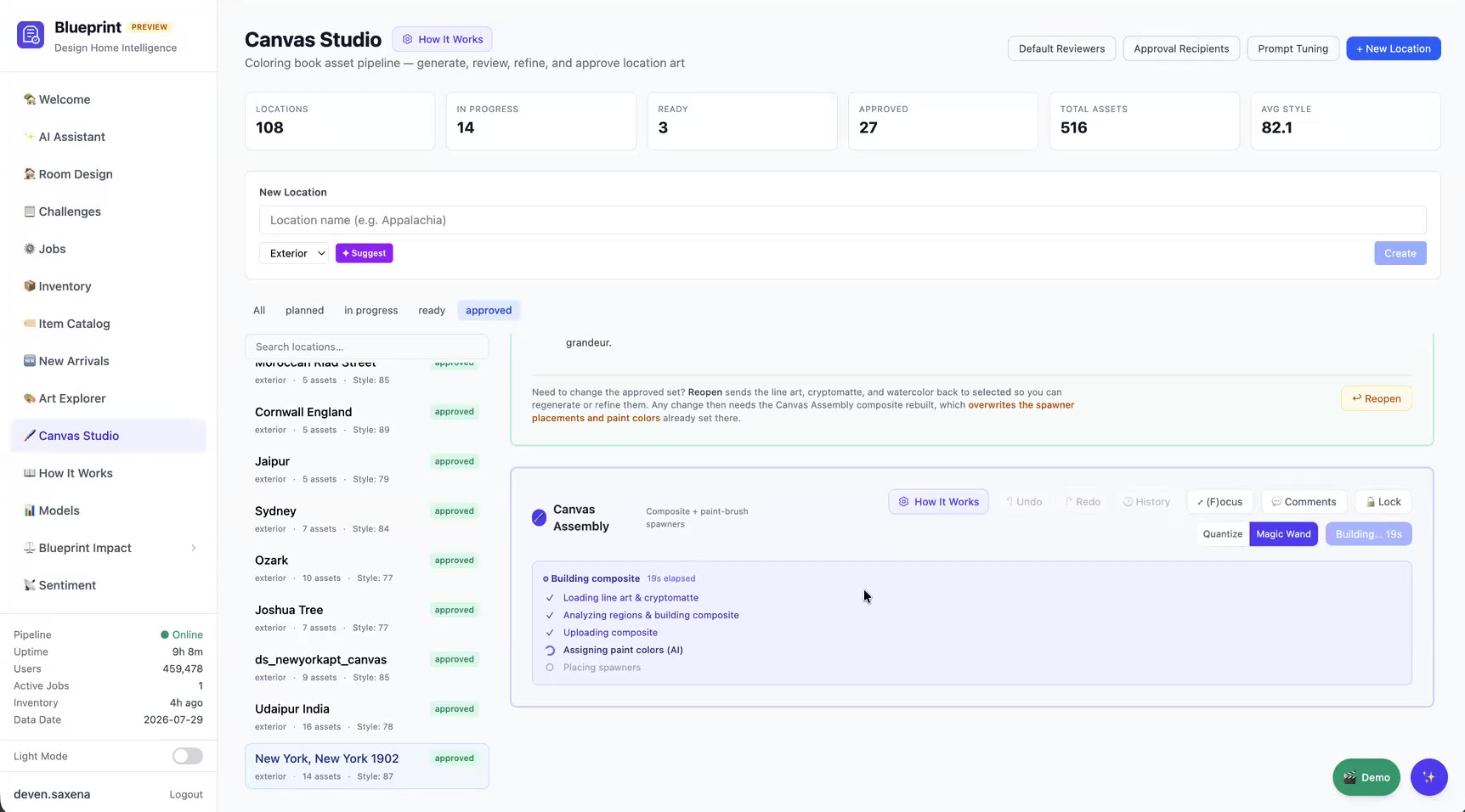The height and width of the screenshot is (812, 1465).
Task: Select the approved filter tab
Action: (489, 310)
